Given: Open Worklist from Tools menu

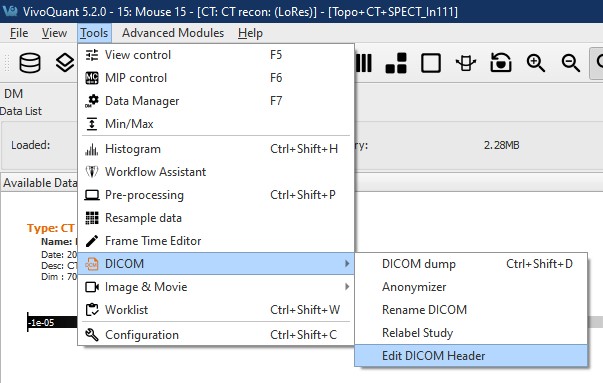Looking at the screenshot, I should click(x=216, y=310).
